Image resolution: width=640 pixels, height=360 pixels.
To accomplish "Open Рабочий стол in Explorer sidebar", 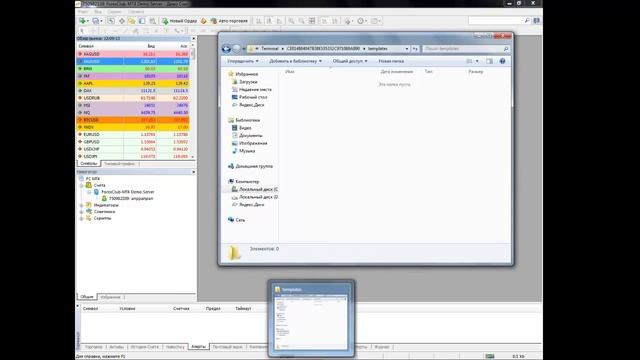I will pos(253,97).
